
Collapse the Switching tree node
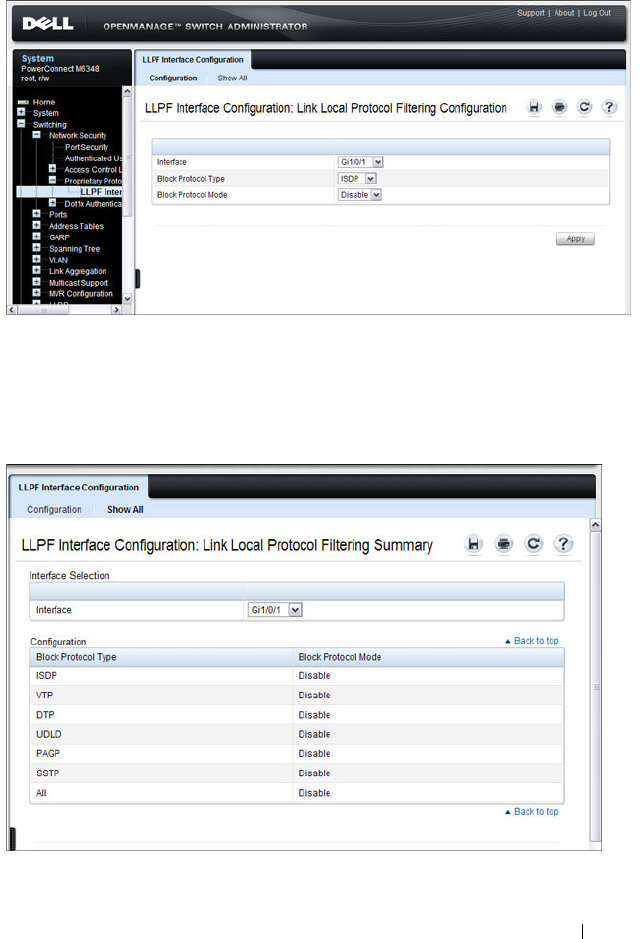pos(22,123)
